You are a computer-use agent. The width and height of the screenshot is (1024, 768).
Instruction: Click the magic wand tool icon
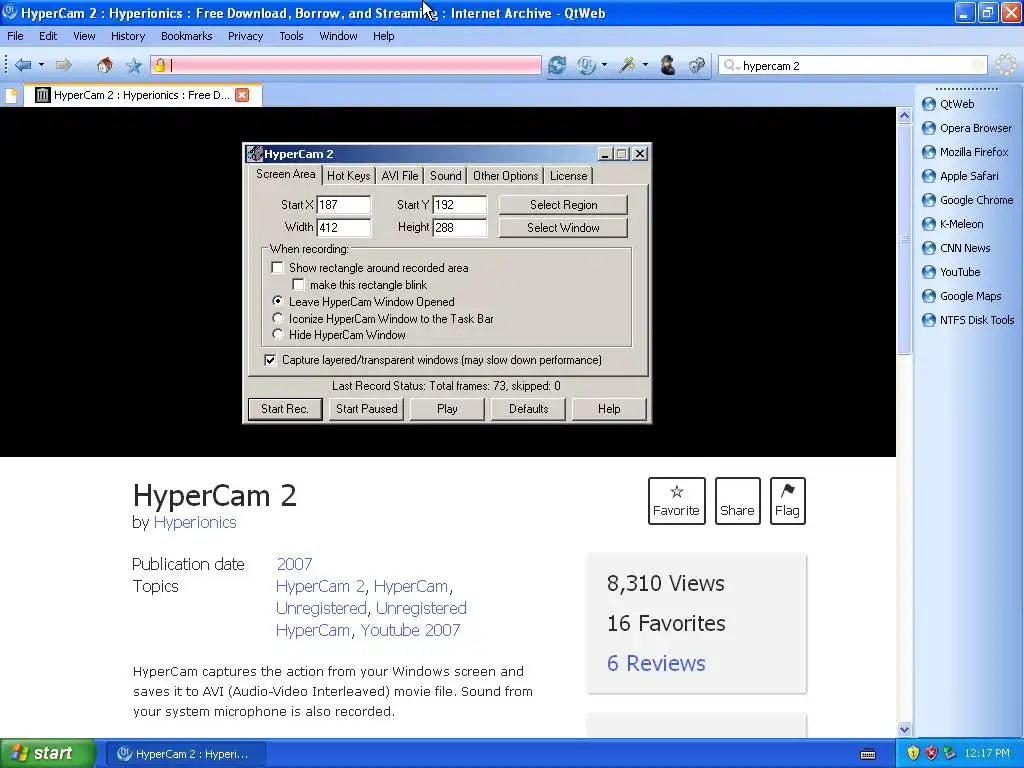point(628,65)
